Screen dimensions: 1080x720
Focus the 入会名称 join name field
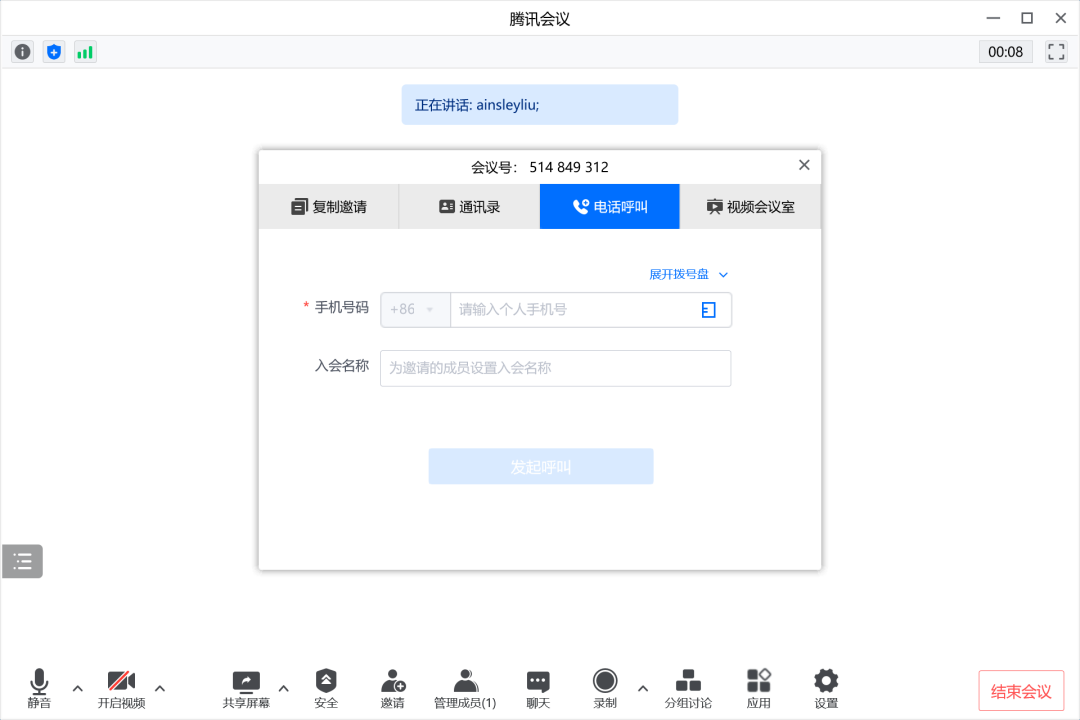point(556,368)
